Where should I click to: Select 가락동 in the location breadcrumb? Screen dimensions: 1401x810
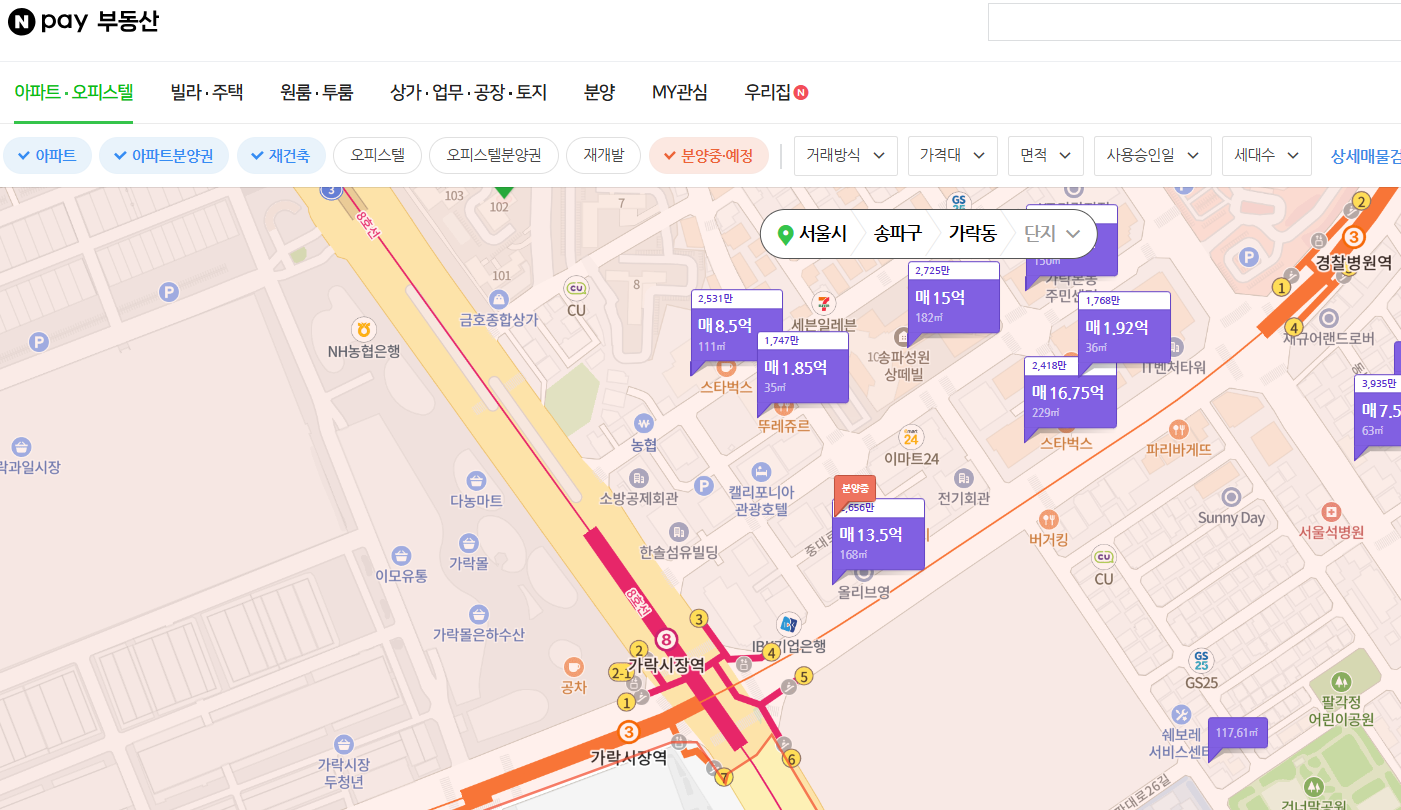coord(972,234)
